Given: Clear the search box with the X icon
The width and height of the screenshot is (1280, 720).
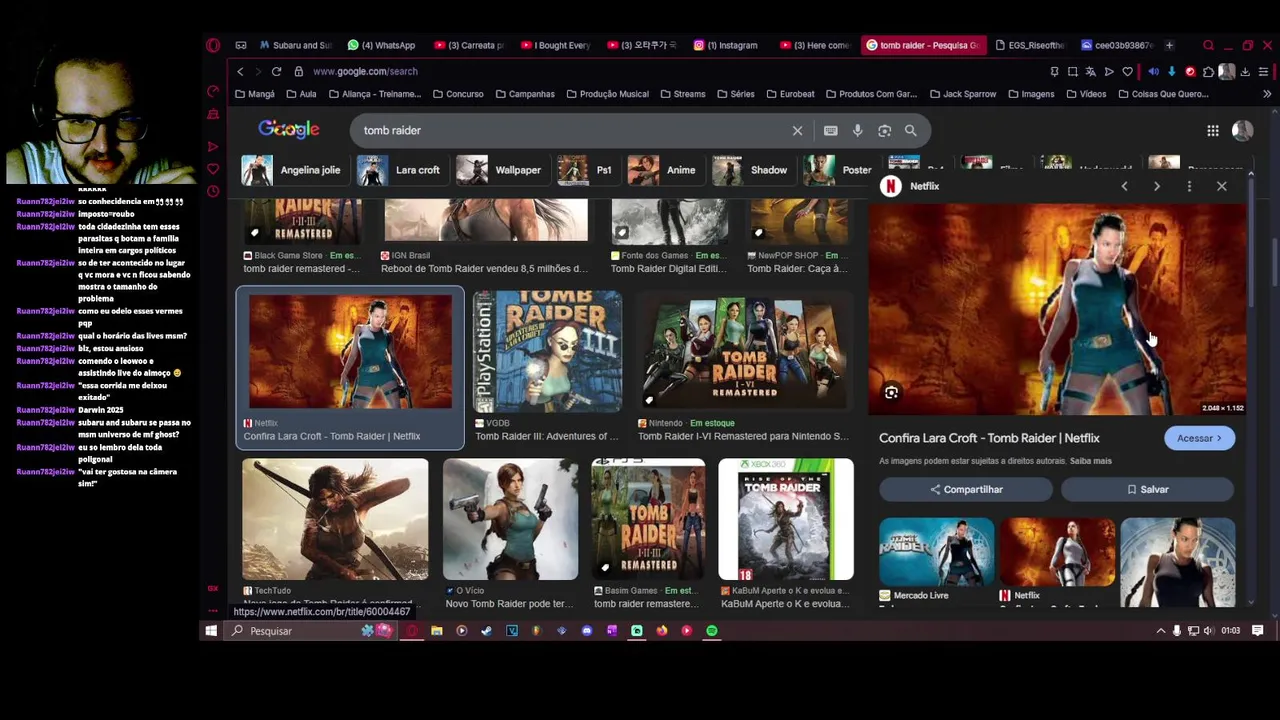Looking at the screenshot, I should click(x=797, y=131).
